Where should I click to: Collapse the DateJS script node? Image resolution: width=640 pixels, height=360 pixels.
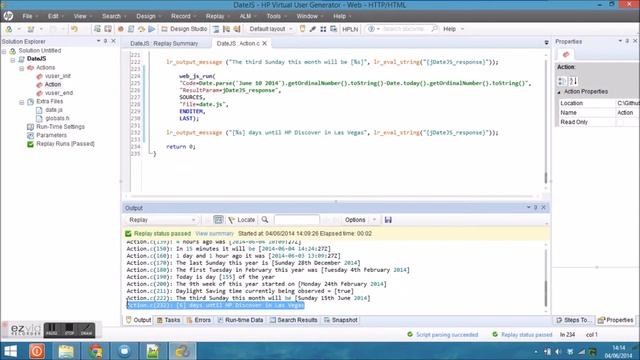[x=13, y=60]
